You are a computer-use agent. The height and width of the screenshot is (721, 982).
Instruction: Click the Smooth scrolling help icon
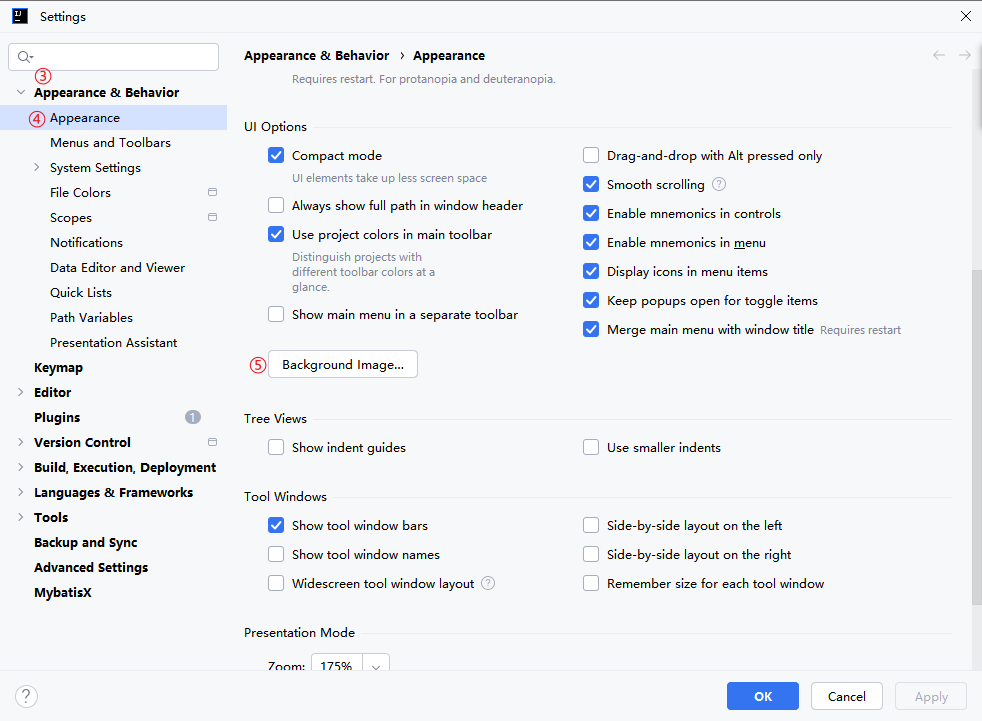tap(719, 184)
